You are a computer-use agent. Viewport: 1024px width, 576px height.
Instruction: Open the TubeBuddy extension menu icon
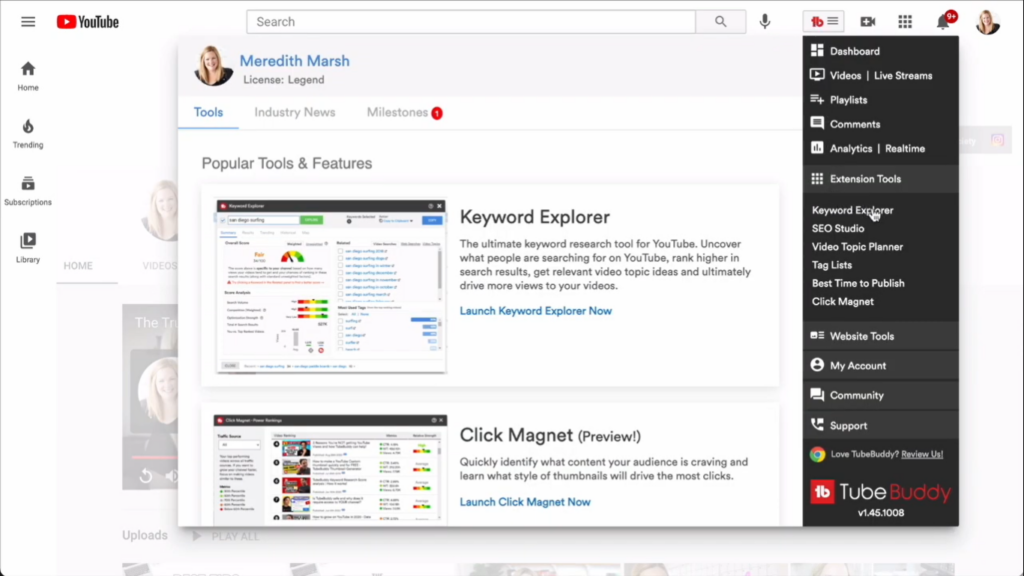[824, 22]
